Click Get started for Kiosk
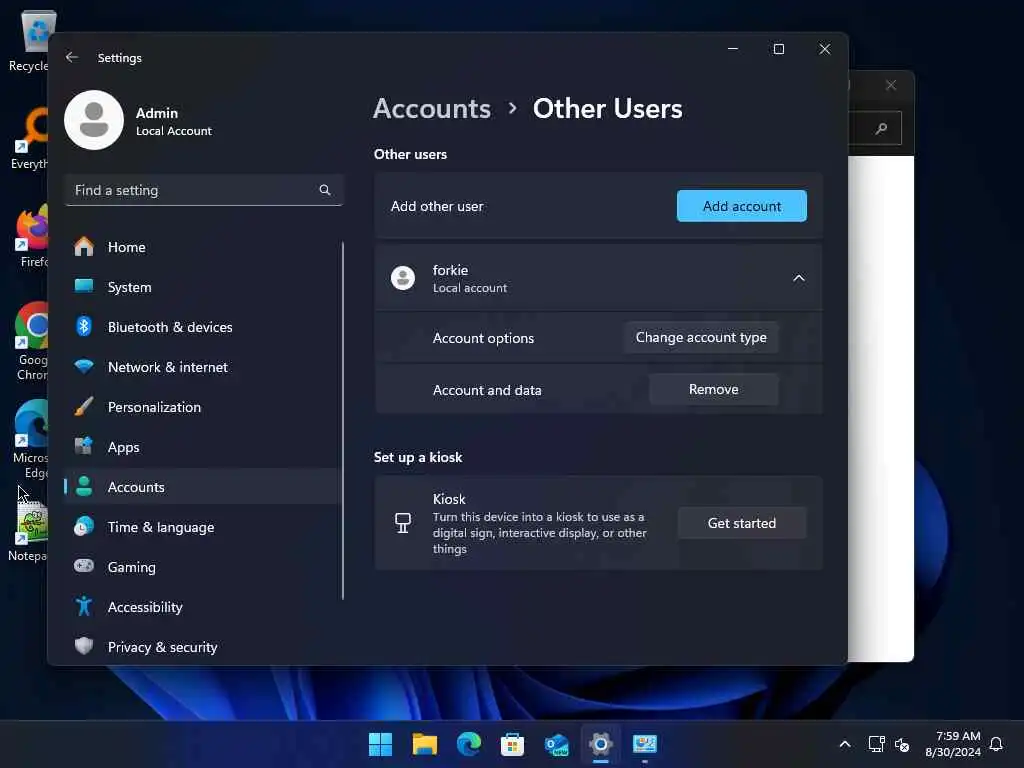The height and width of the screenshot is (768, 1024). tap(741, 523)
